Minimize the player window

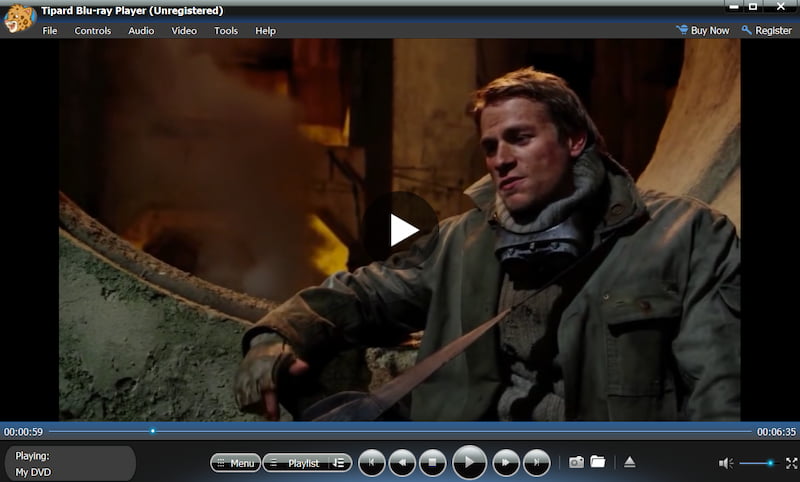tap(734, 7)
